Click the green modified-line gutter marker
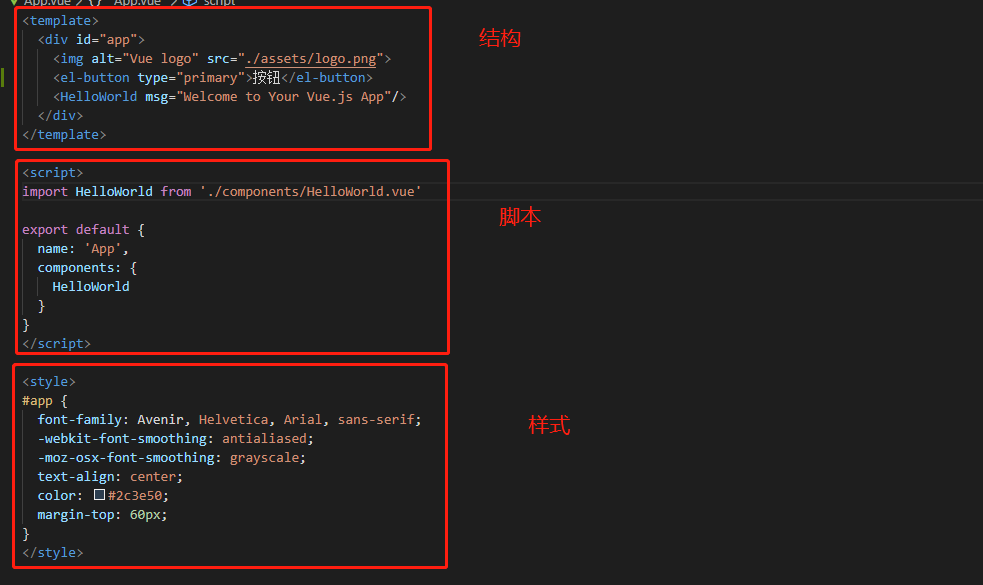The image size is (983, 585). pos(3,77)
